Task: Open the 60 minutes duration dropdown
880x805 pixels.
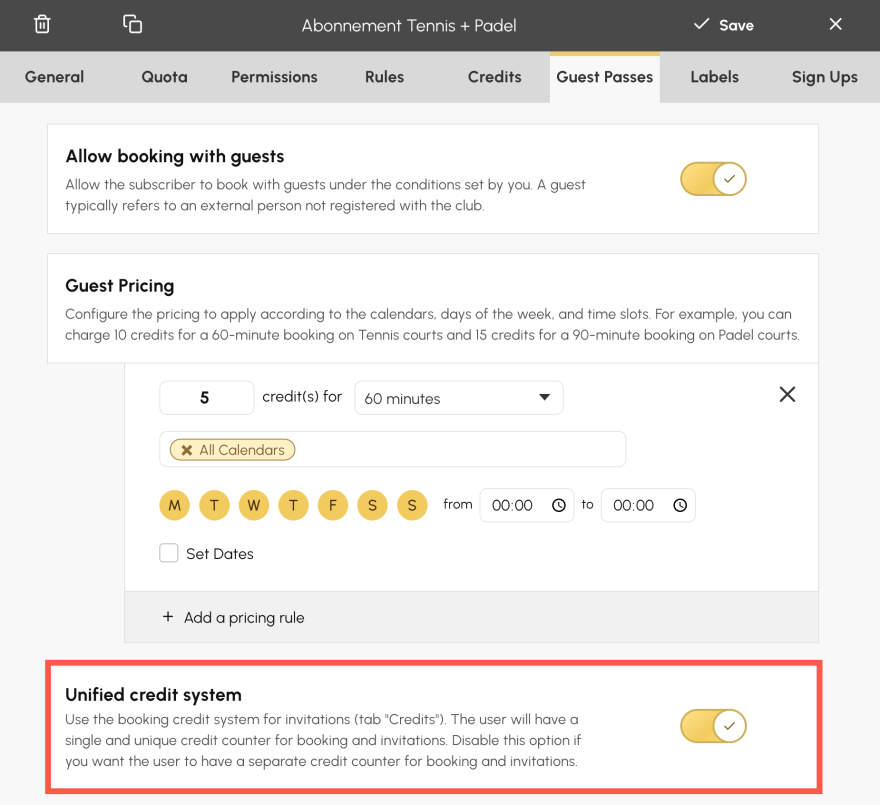Action: click(x=458, y=398)
